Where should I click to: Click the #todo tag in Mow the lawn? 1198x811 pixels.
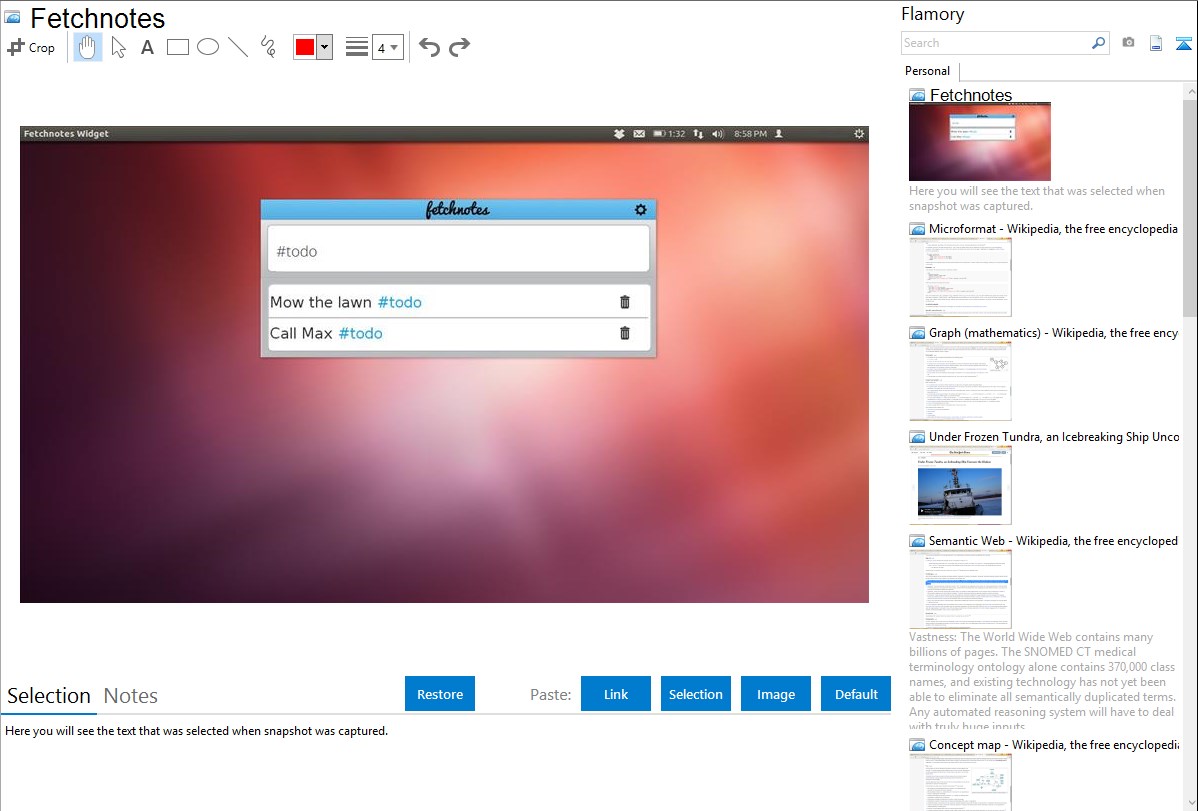pos(400,303)
